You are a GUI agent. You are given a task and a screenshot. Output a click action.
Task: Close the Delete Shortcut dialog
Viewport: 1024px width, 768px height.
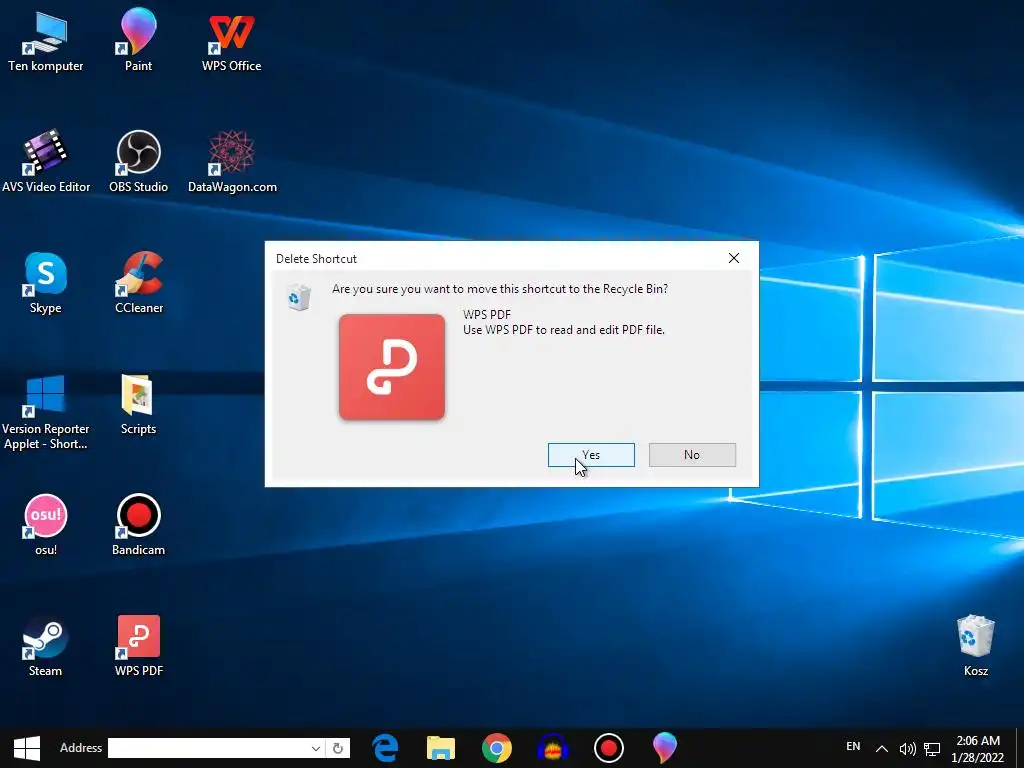pyautogui.click(x=734, y=258)
